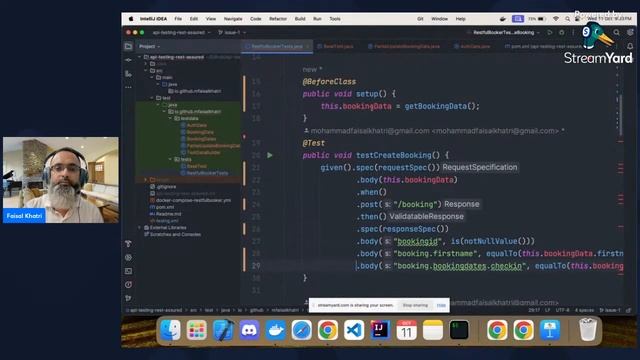
Task: Switch to pom.xml editor tab
Action: pyautogui.click(x=543, y=46)
